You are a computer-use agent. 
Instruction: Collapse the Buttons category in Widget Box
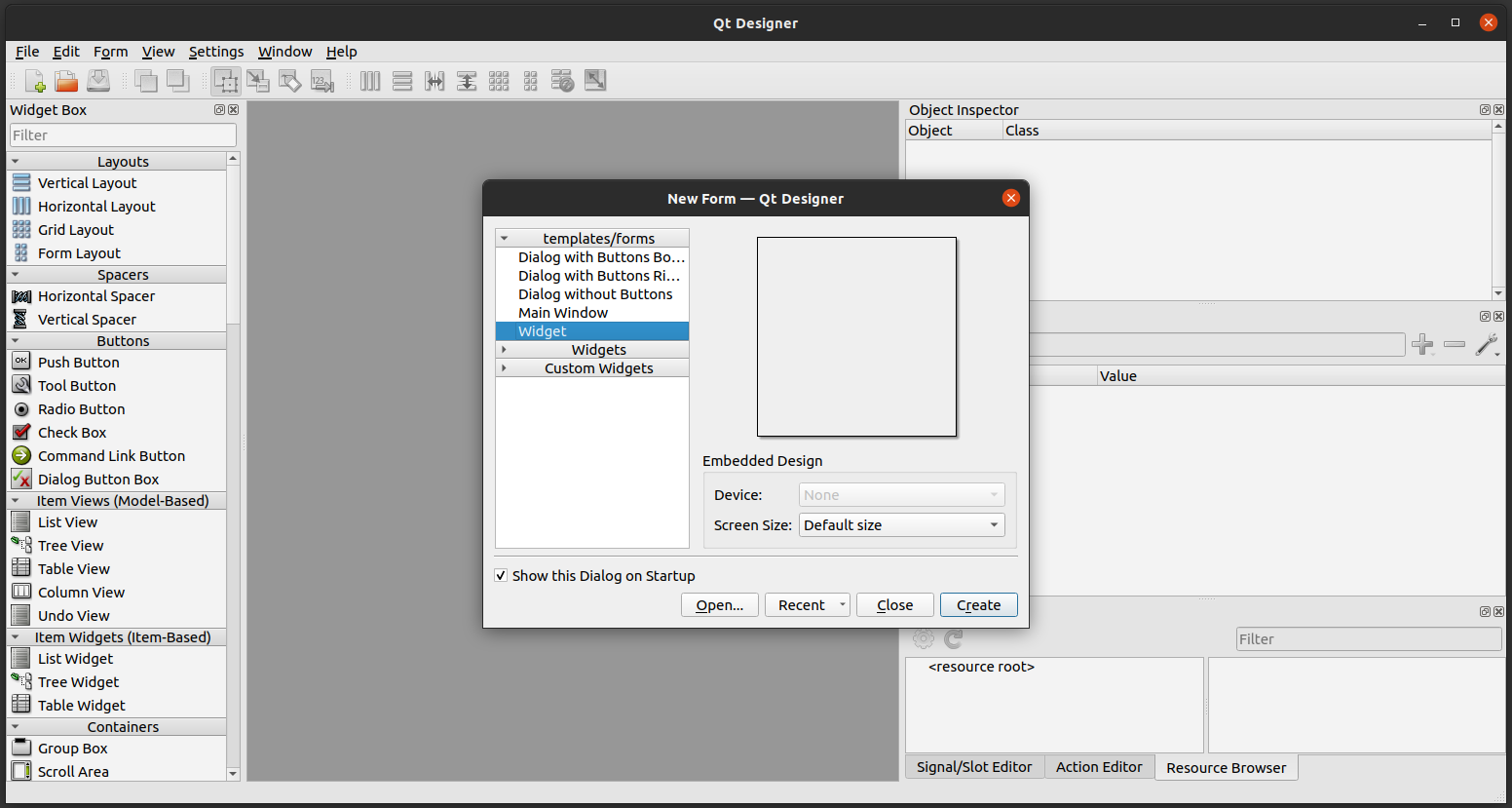(15, 341)
